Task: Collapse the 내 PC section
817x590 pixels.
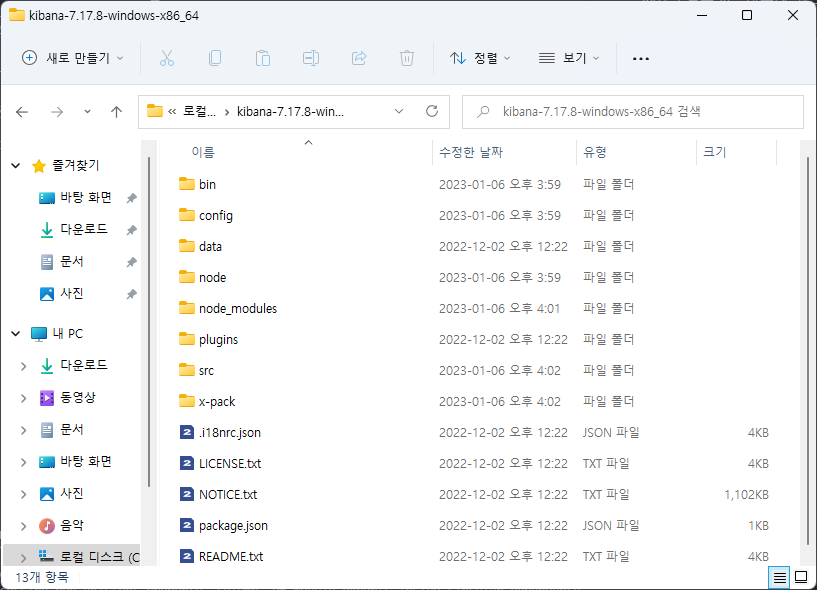Action: [16, 334]
